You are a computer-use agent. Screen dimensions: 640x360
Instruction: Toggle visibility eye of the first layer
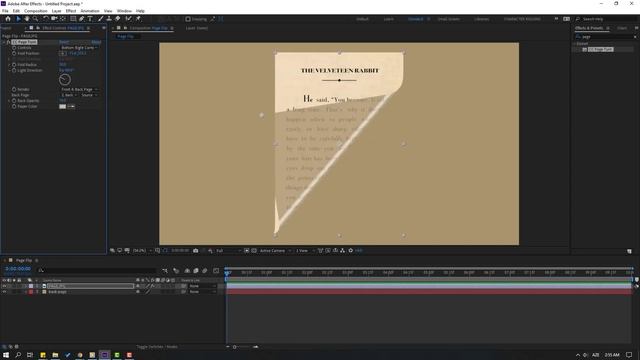pyautogui.click(x=4, y=286)
